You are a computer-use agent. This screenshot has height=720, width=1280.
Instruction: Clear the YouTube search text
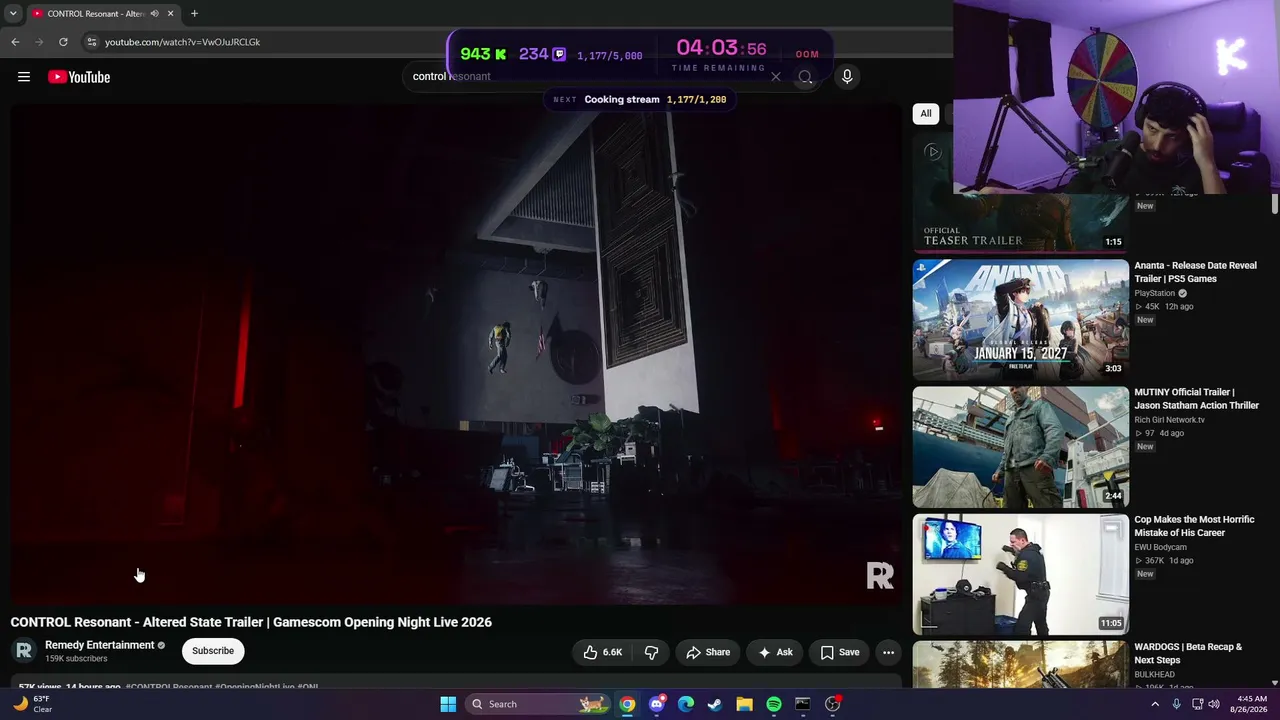pos(775,77)
